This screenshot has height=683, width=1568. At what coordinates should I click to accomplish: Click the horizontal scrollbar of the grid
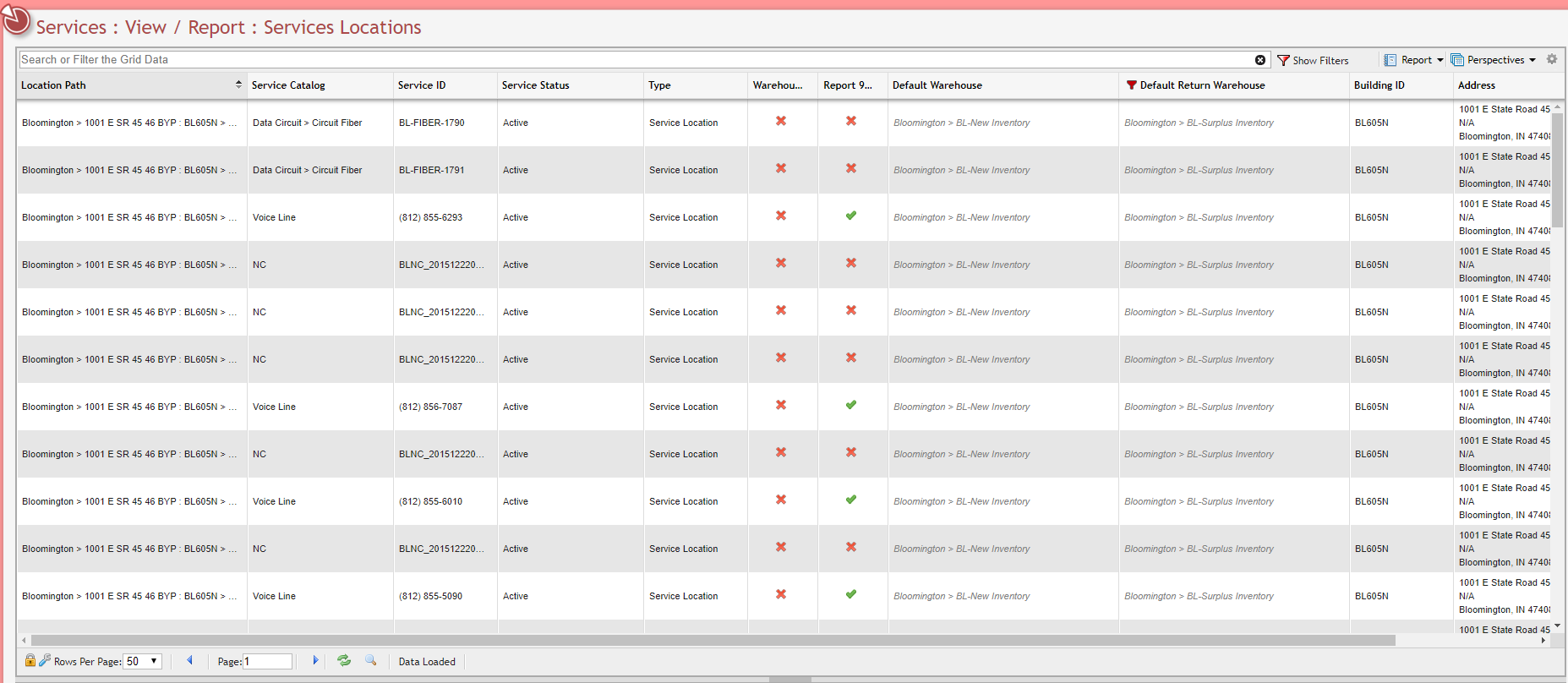[x=713, y=640]
